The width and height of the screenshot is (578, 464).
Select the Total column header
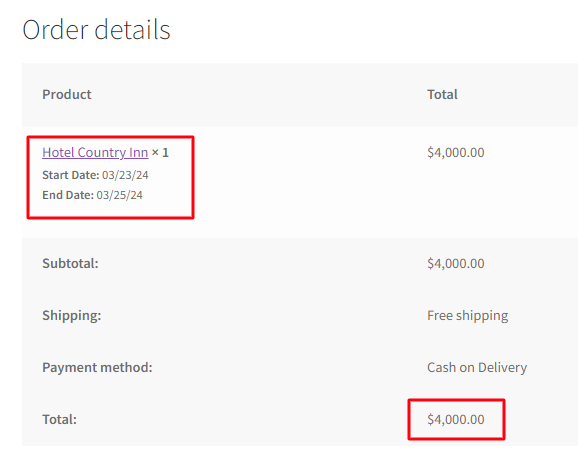[x=442, y=94]
